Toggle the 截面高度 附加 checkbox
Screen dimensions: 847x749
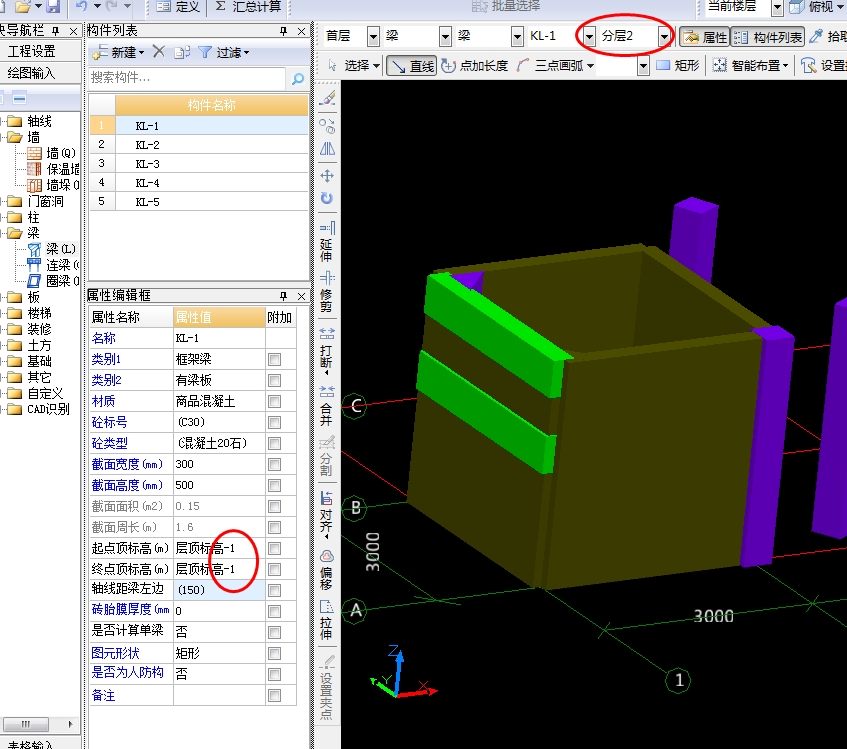274,485
